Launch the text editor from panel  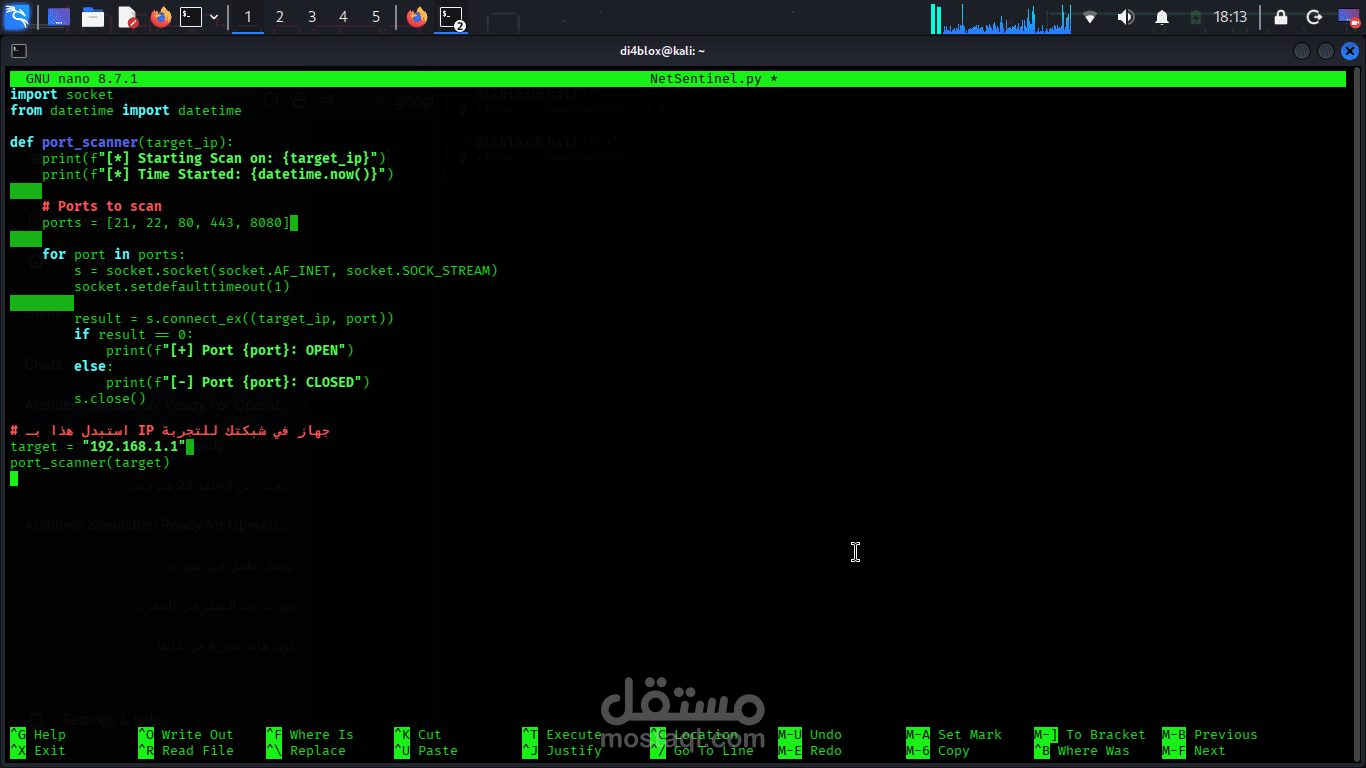click(x=127, y=17)
